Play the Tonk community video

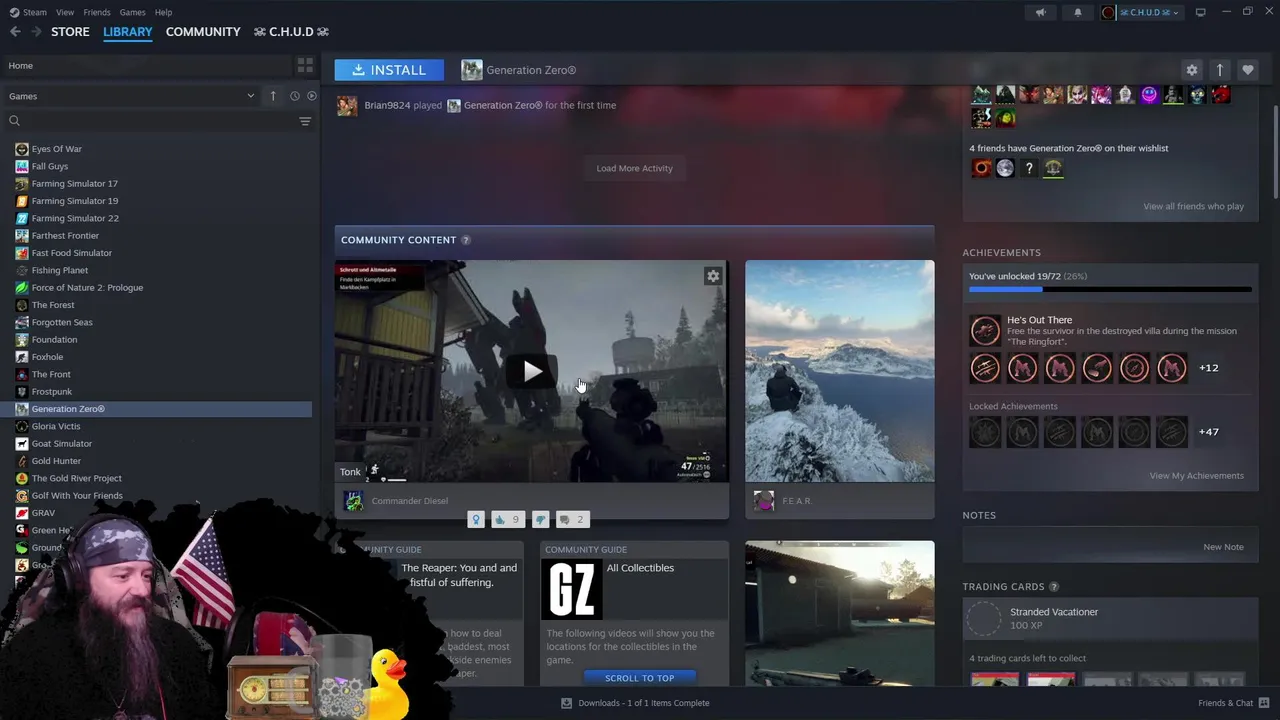click(x=532, y=371)
